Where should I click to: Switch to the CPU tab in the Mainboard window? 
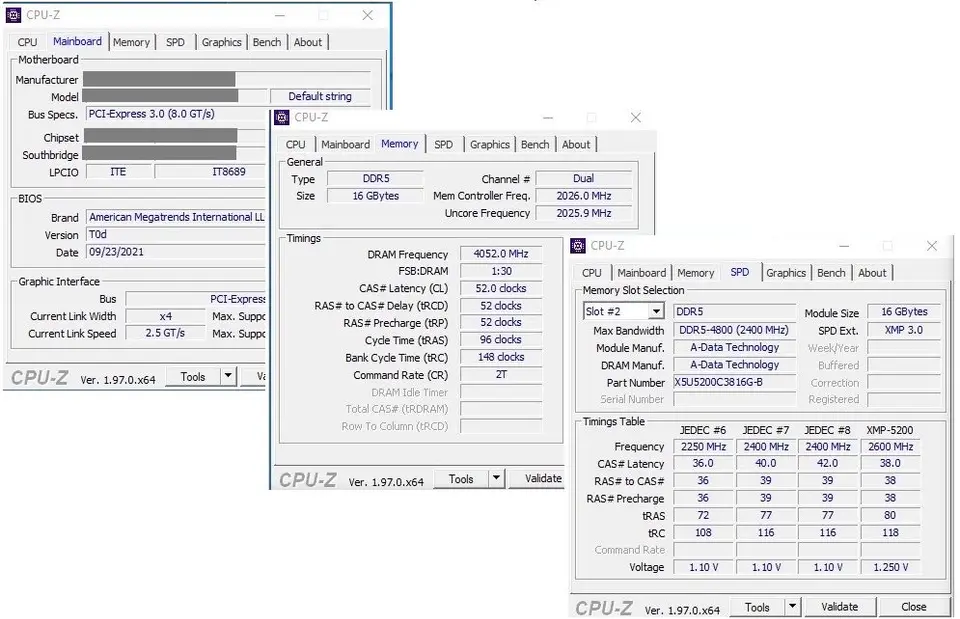coord(25,42)
